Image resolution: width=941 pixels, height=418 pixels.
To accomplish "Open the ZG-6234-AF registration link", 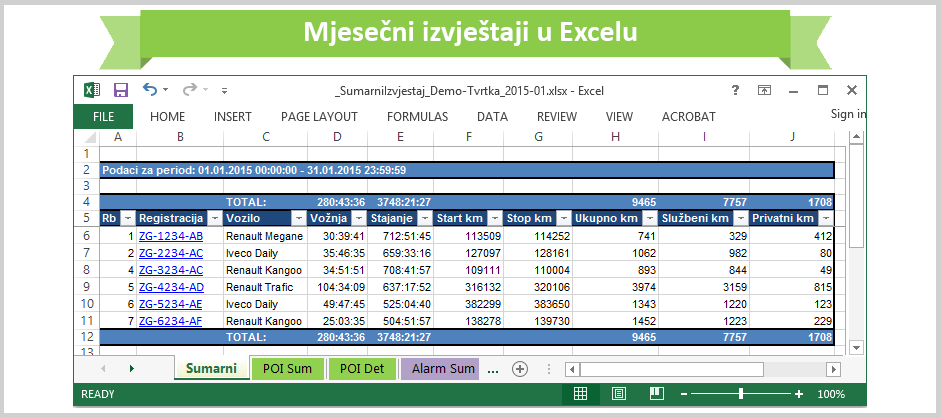I will (170, 321).
